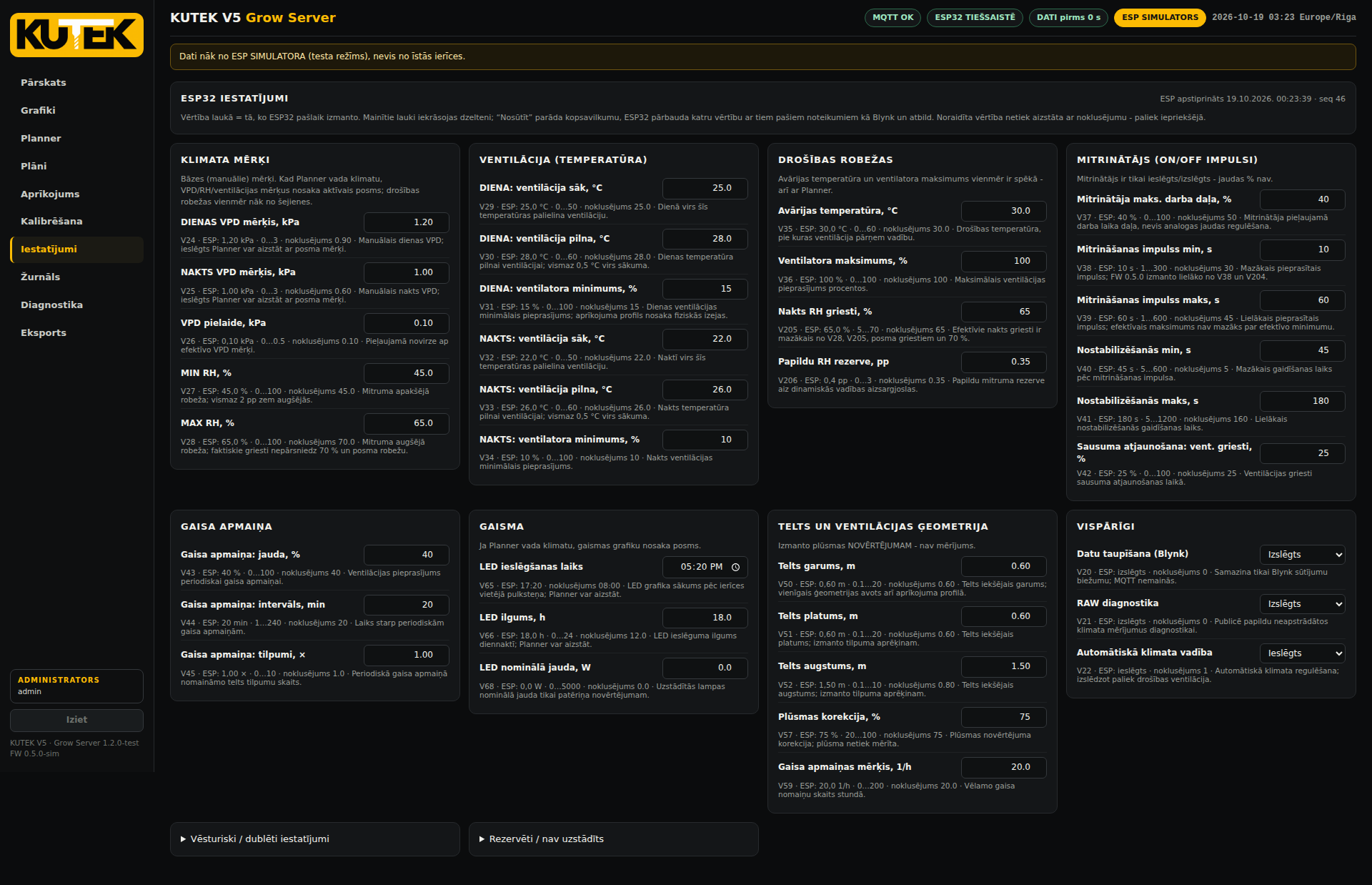Edit Mitrinātāja maks. darba daļa field
1372x885 pixels.
click(x=1303, y=199)
